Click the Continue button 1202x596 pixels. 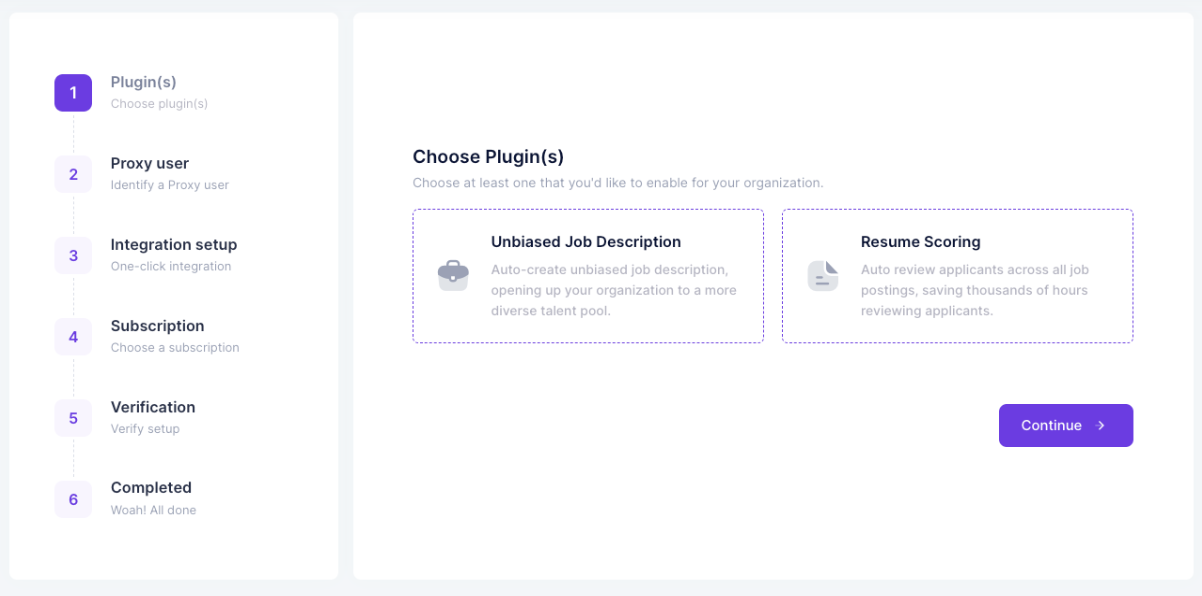(1066, 425)
